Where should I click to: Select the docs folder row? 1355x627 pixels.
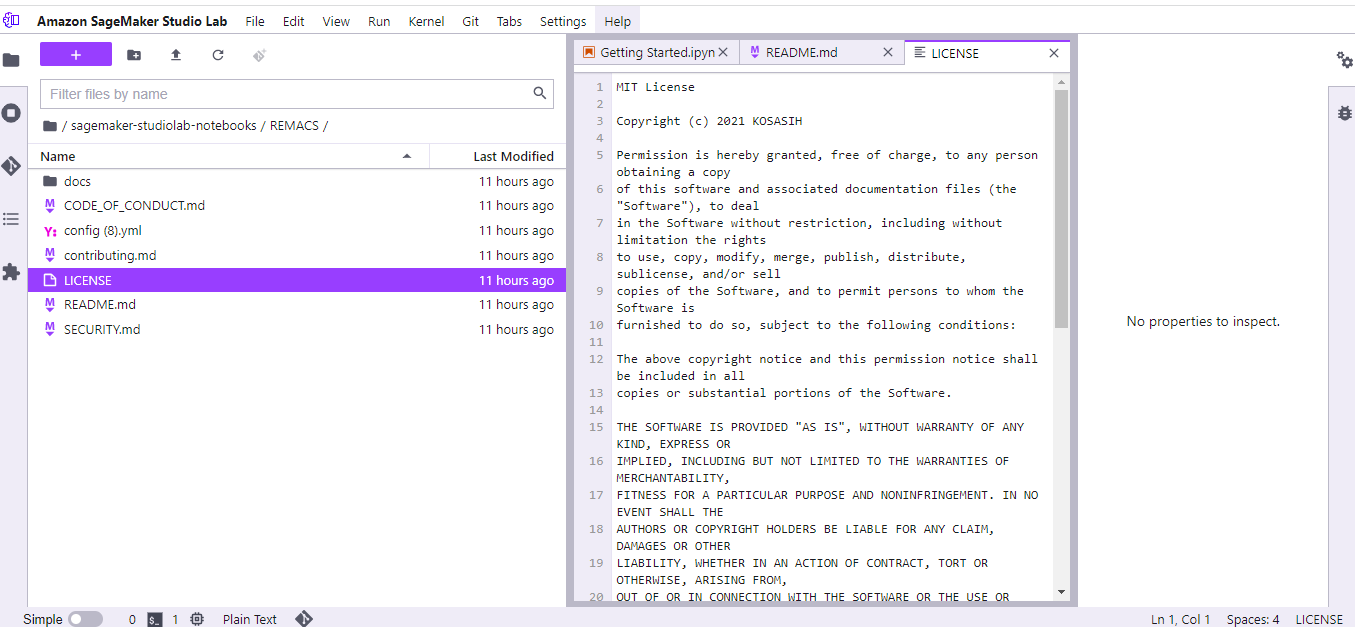click(297, 181)
